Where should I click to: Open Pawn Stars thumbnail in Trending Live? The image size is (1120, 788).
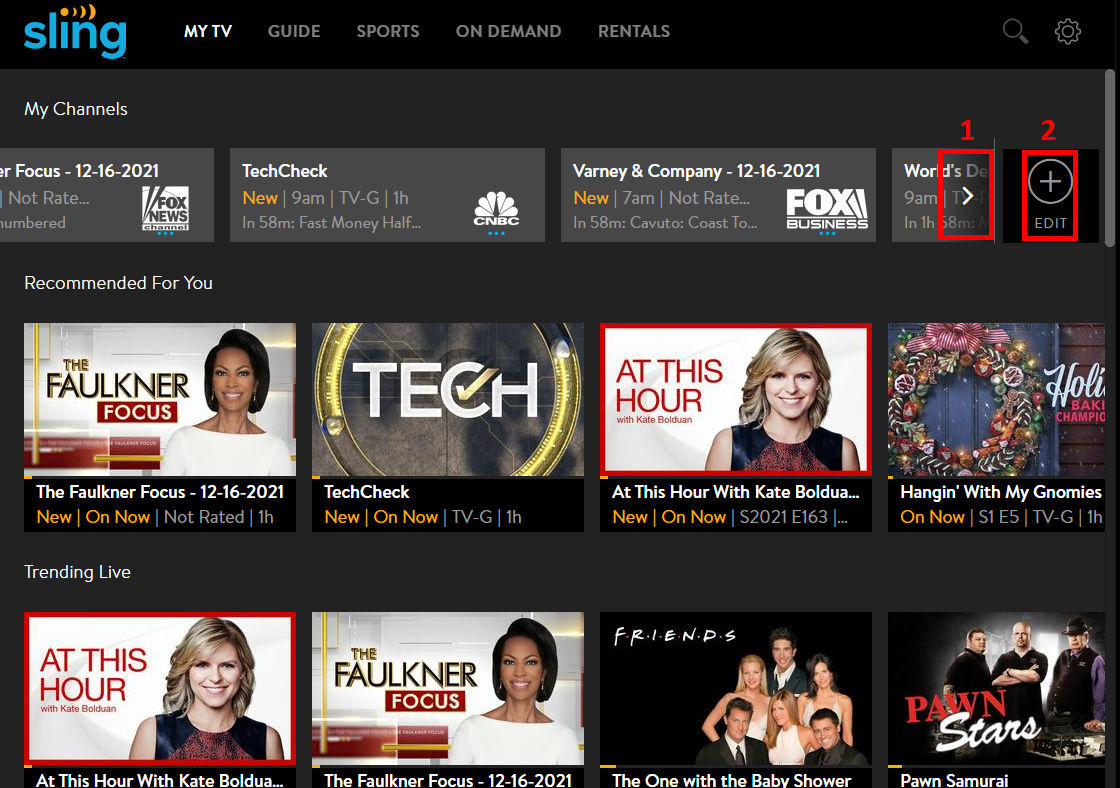996,689
